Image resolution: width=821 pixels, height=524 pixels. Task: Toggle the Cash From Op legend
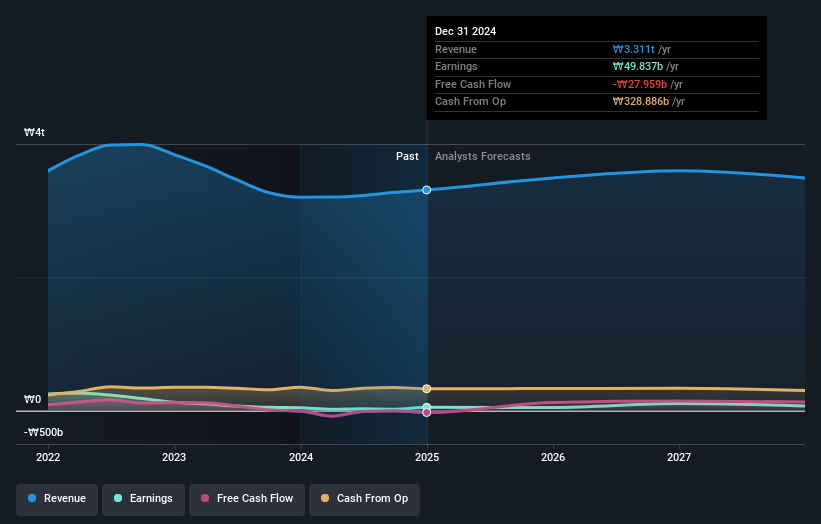pyautogui.click(x=364, y=498)
